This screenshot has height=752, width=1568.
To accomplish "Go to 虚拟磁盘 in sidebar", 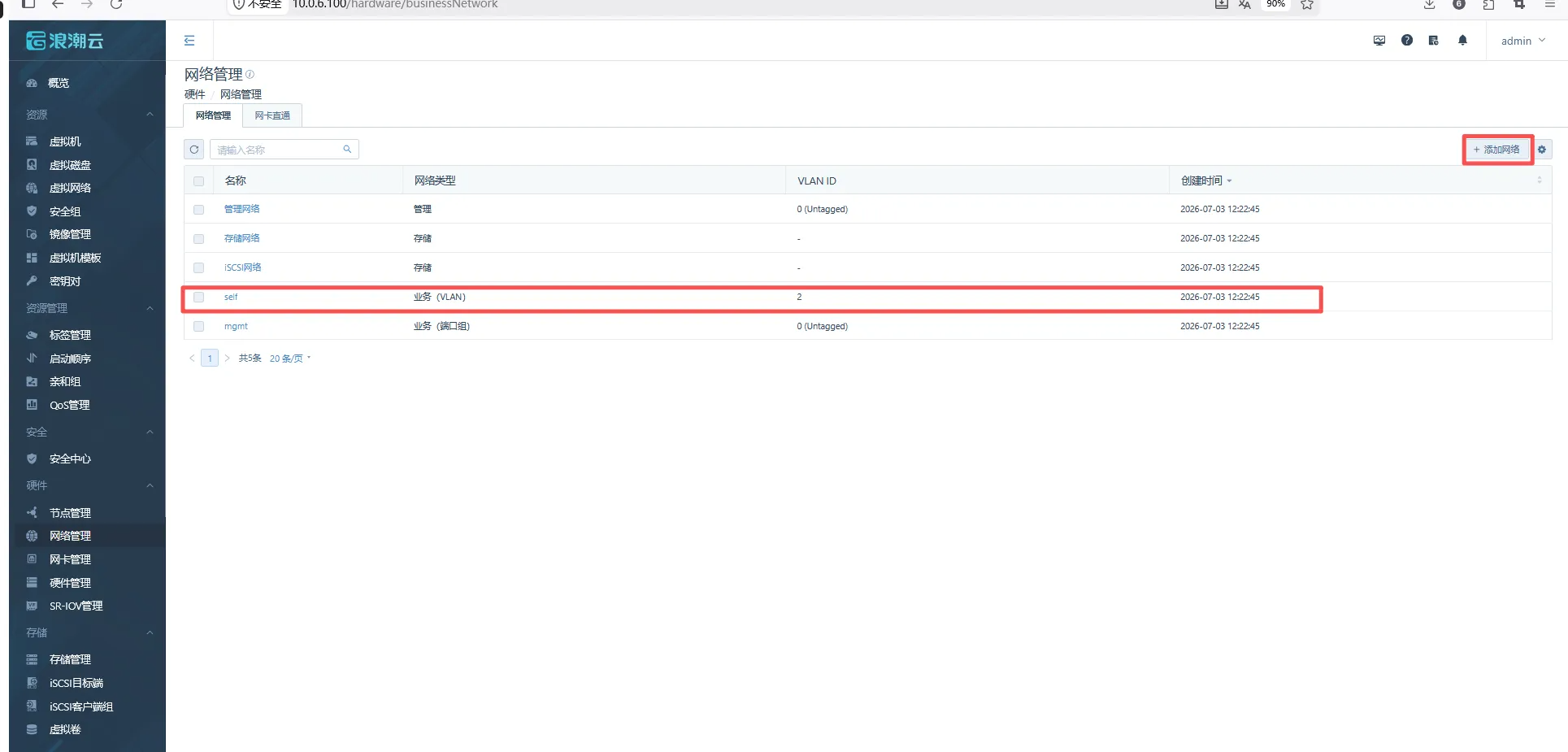I will [70, 165].
